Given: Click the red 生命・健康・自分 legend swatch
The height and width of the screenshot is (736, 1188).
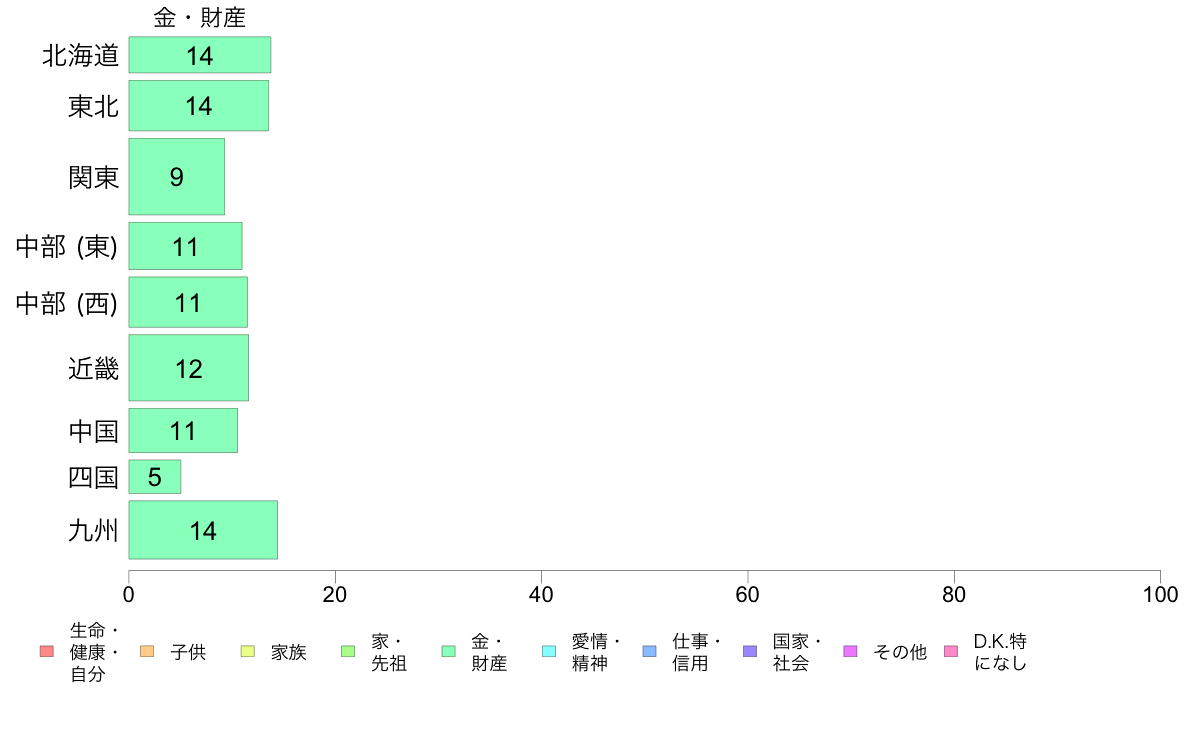Looking at the screenshot, I should [x=47, y=651].
